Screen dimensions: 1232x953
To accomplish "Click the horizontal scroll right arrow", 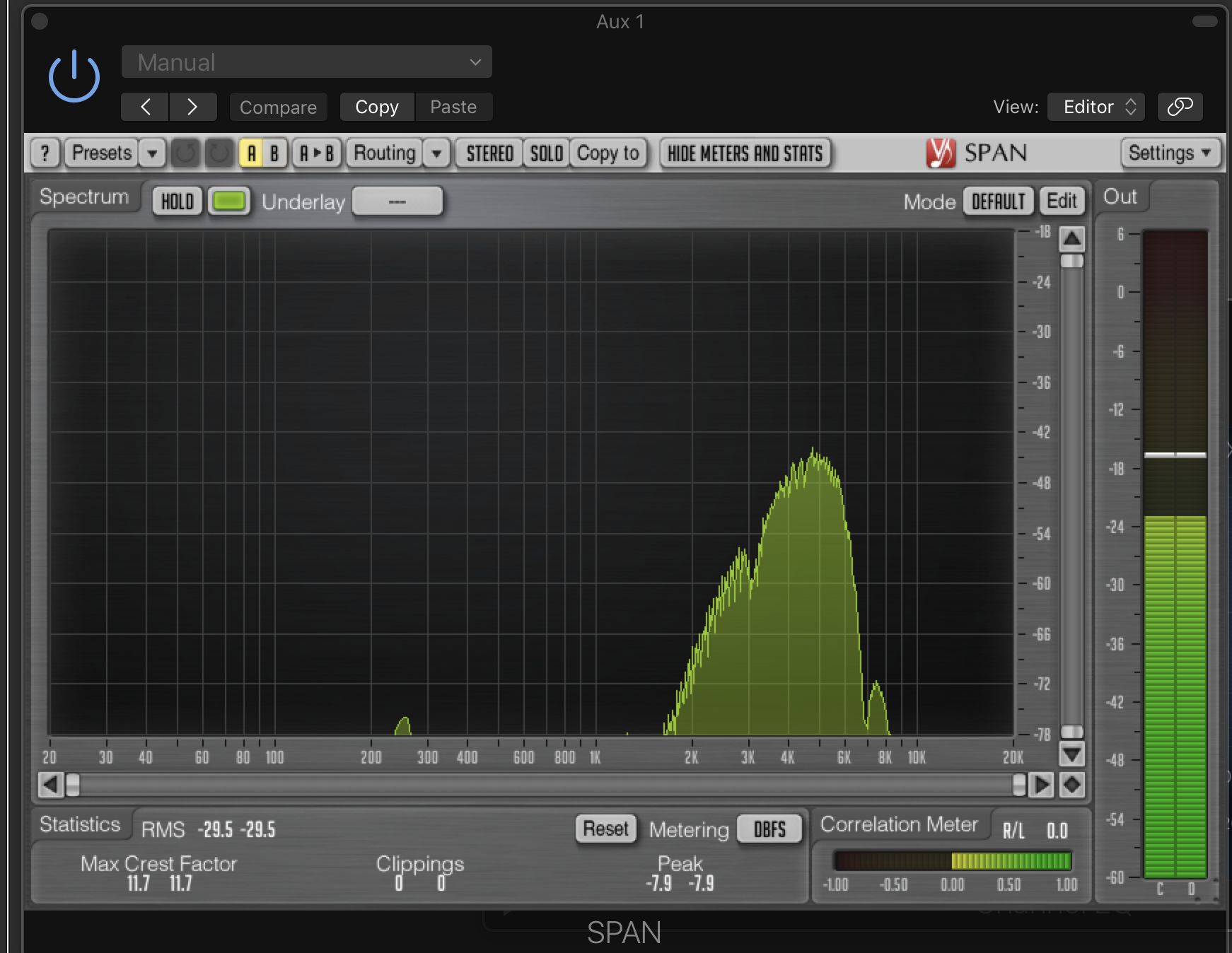I will coord(1040,785).
